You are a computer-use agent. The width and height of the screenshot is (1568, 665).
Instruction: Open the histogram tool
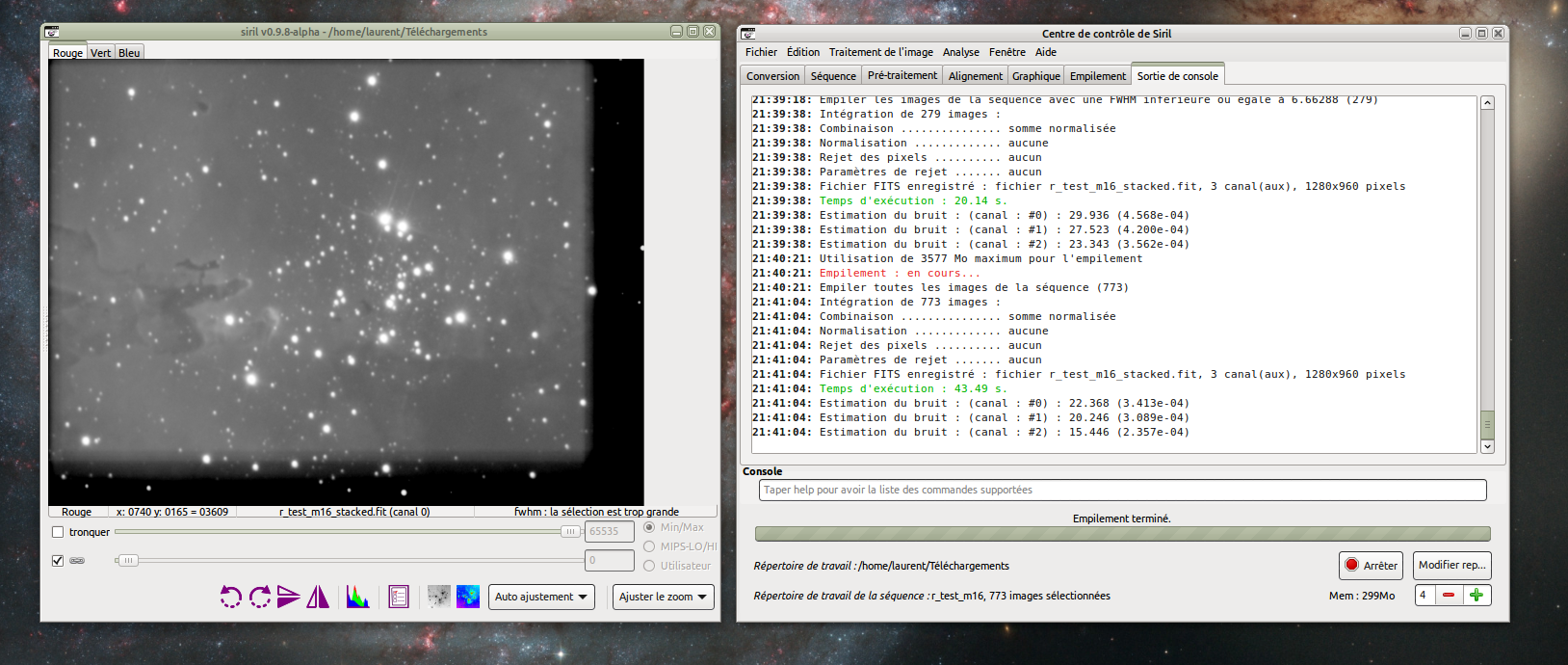(358, 598)
